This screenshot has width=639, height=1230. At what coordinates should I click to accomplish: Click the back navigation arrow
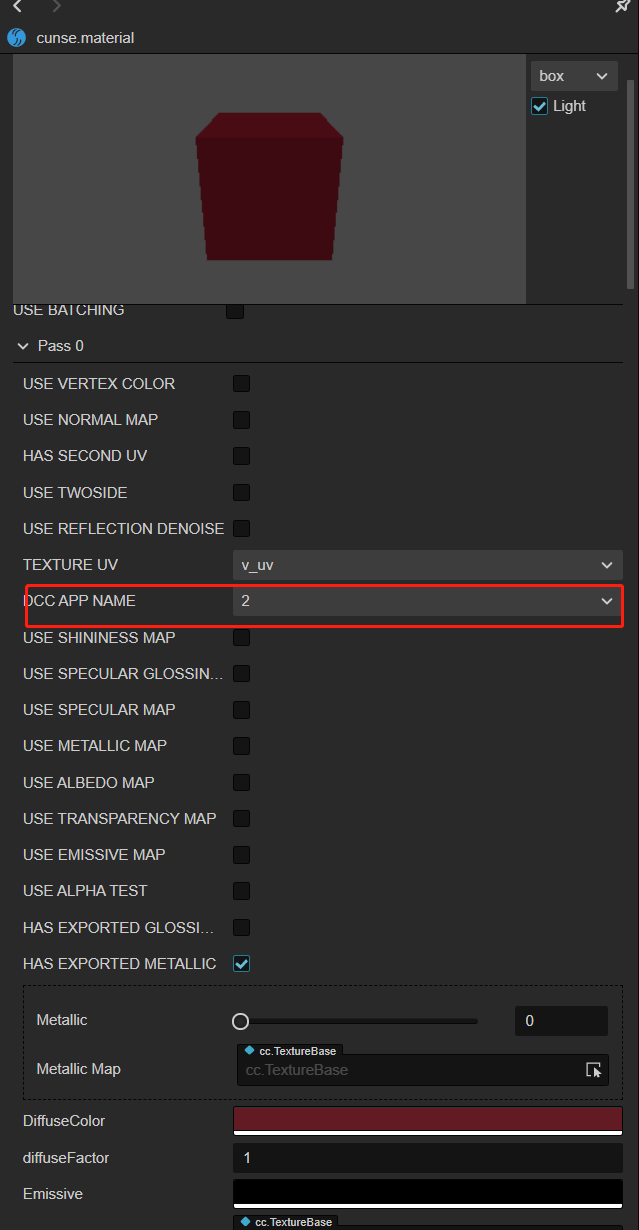click(18, 6)
